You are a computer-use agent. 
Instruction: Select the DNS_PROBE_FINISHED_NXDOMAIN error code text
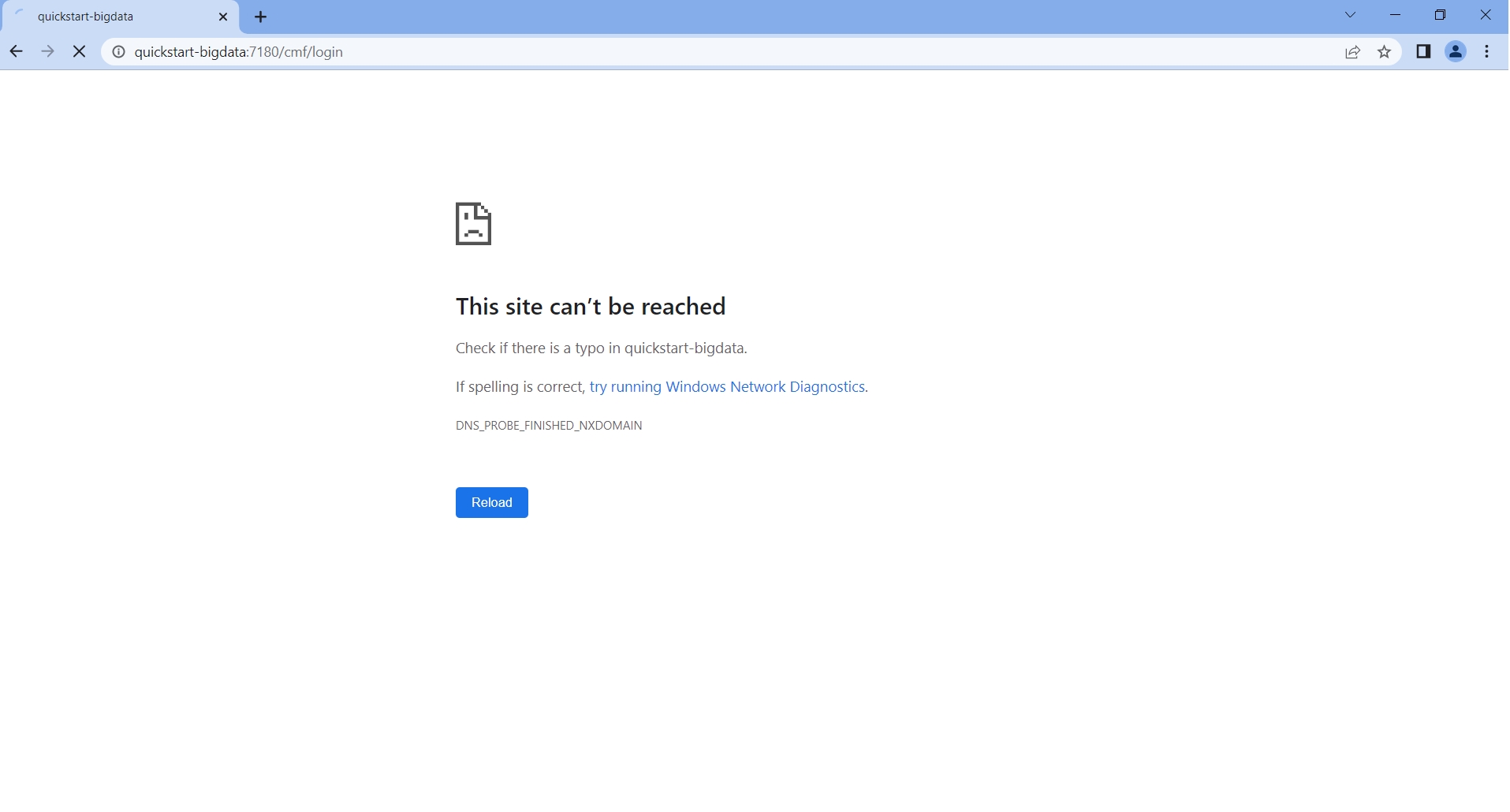click(549, 426)
